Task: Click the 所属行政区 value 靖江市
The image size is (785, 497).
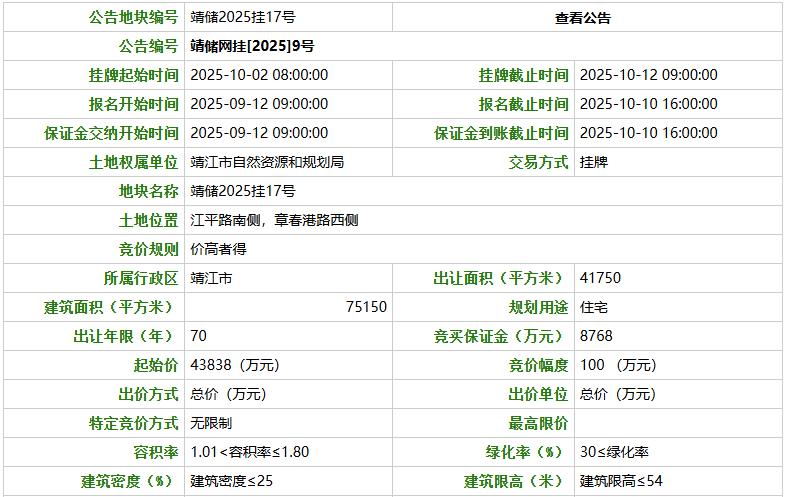Action: coord(211,278)
